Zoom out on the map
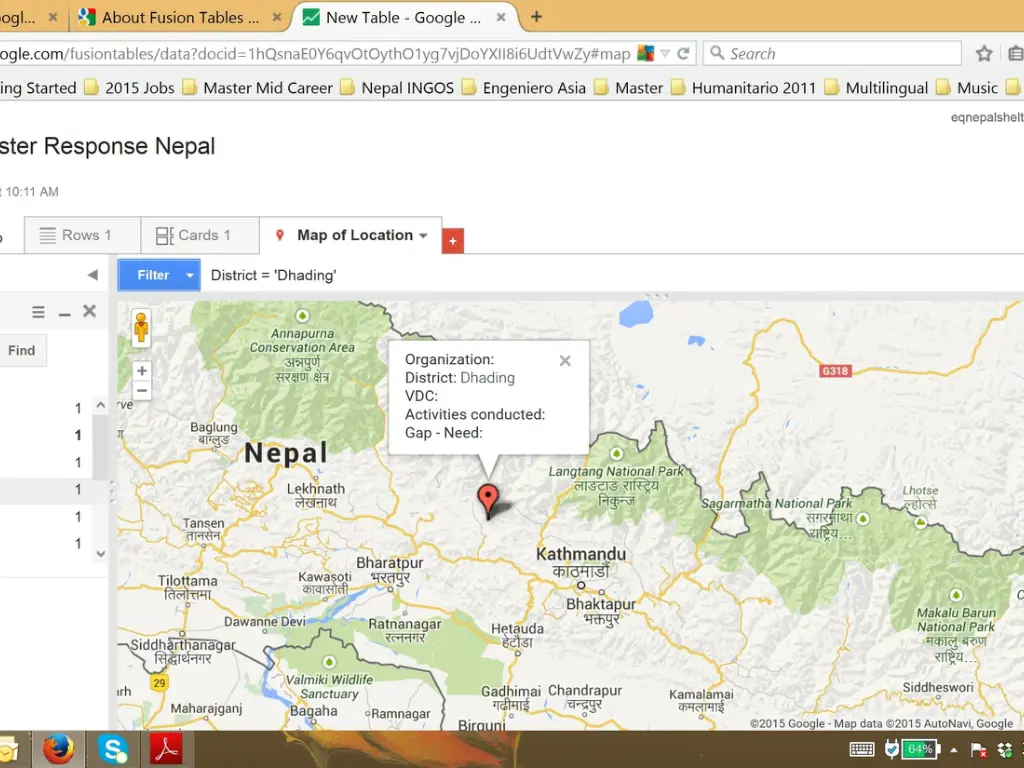The height and width of the screenshot is (768, 1024). pyautogui.click(x=142, y=391)
